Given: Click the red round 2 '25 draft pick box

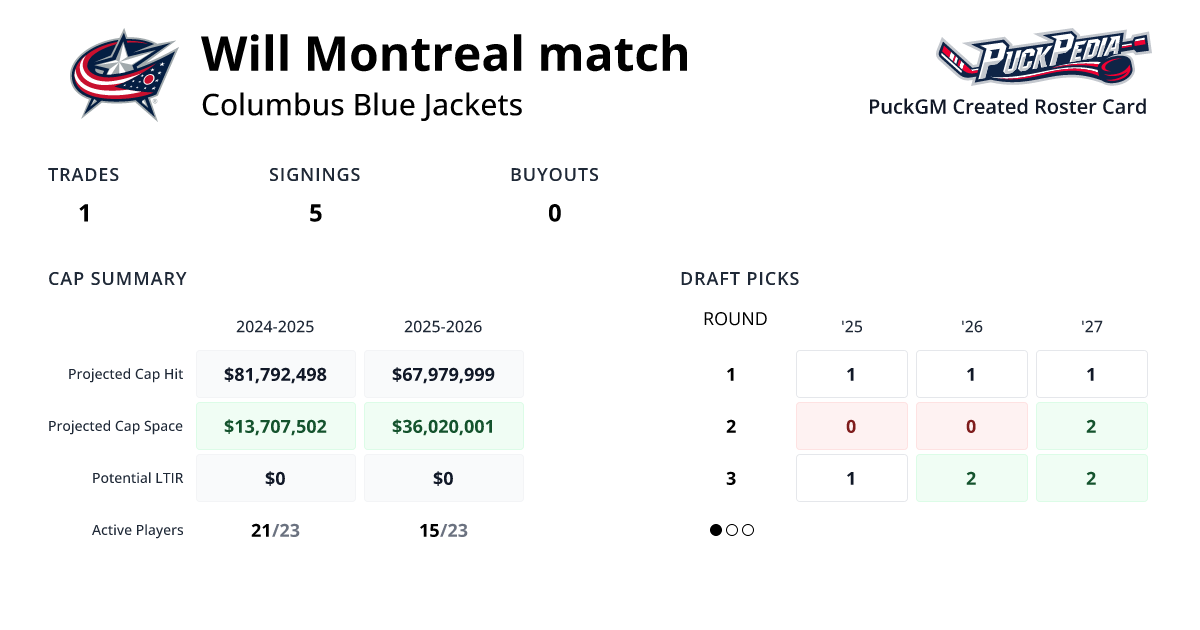Looking at the screenshot, I should click(x=852, y=426).
